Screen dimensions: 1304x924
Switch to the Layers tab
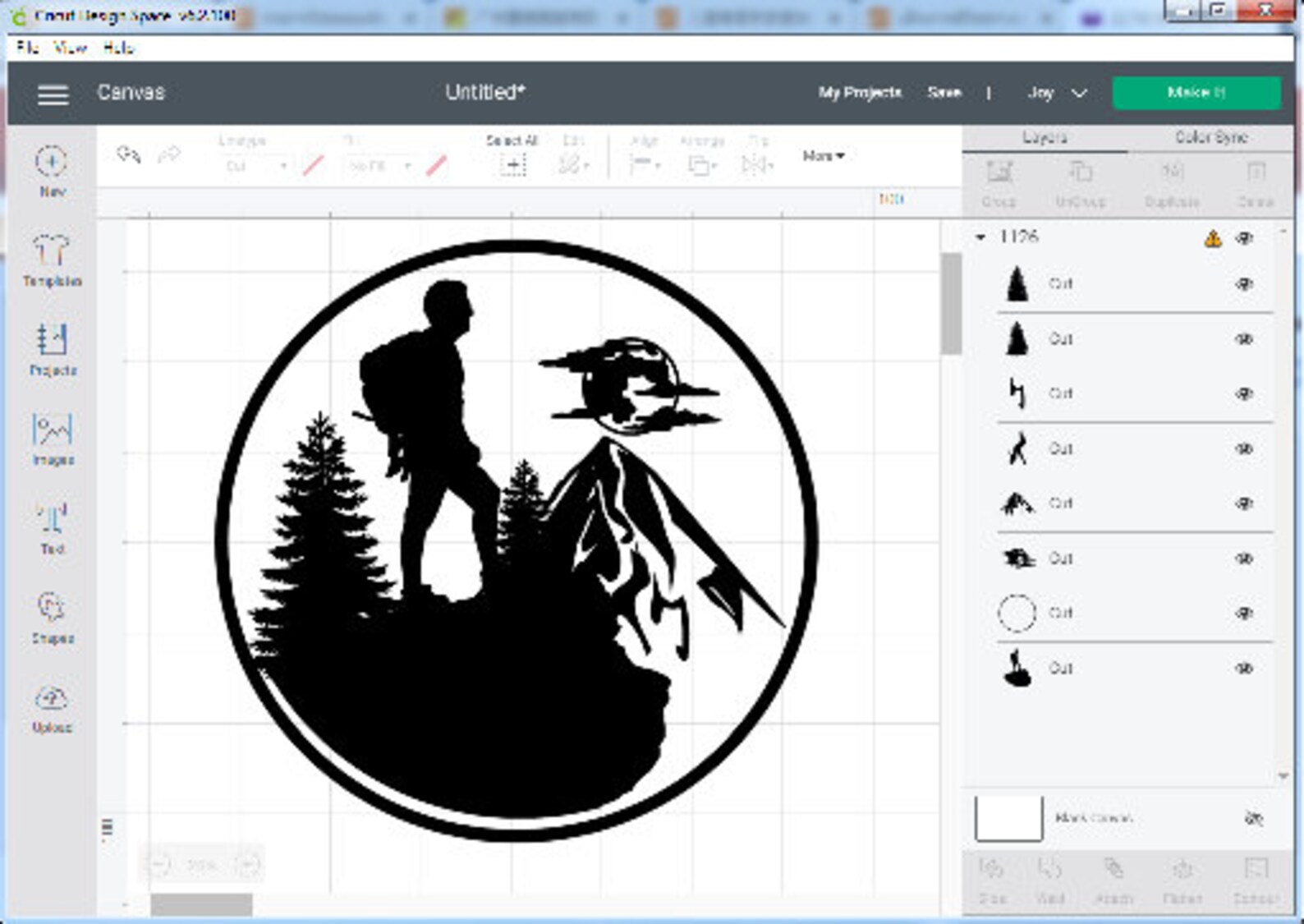pos(1045,138)
